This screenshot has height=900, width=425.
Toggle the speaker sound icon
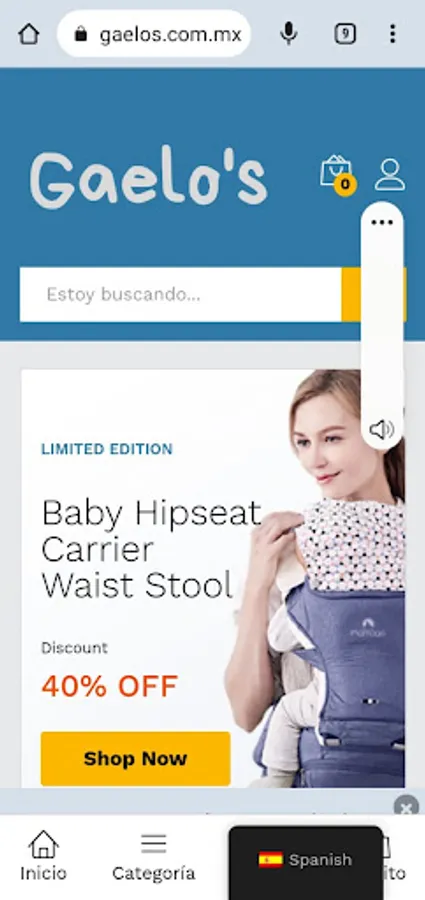(381, 429)
